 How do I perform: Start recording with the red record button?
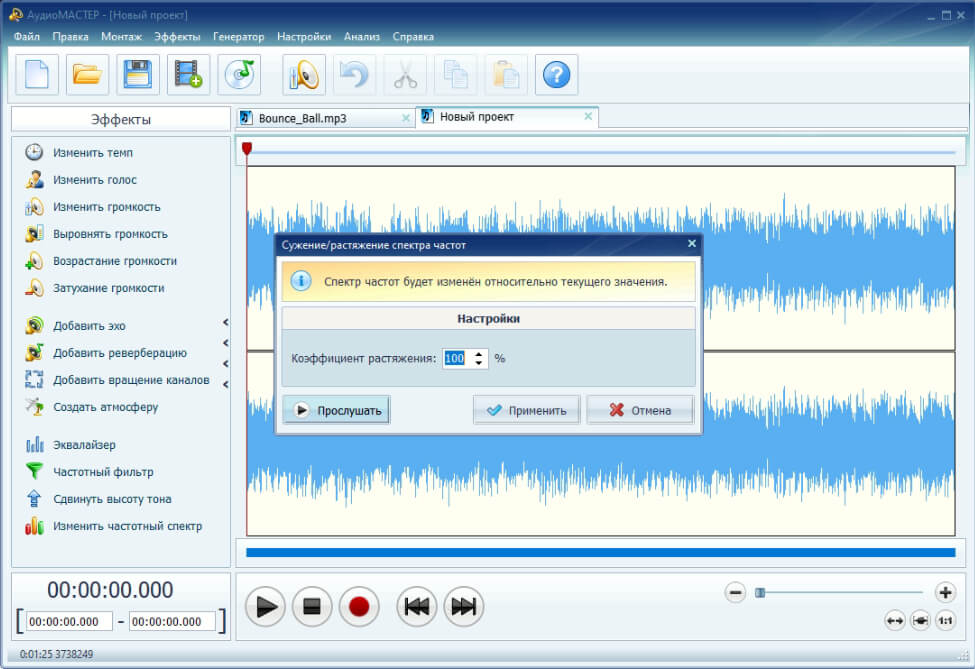[359, 606]
